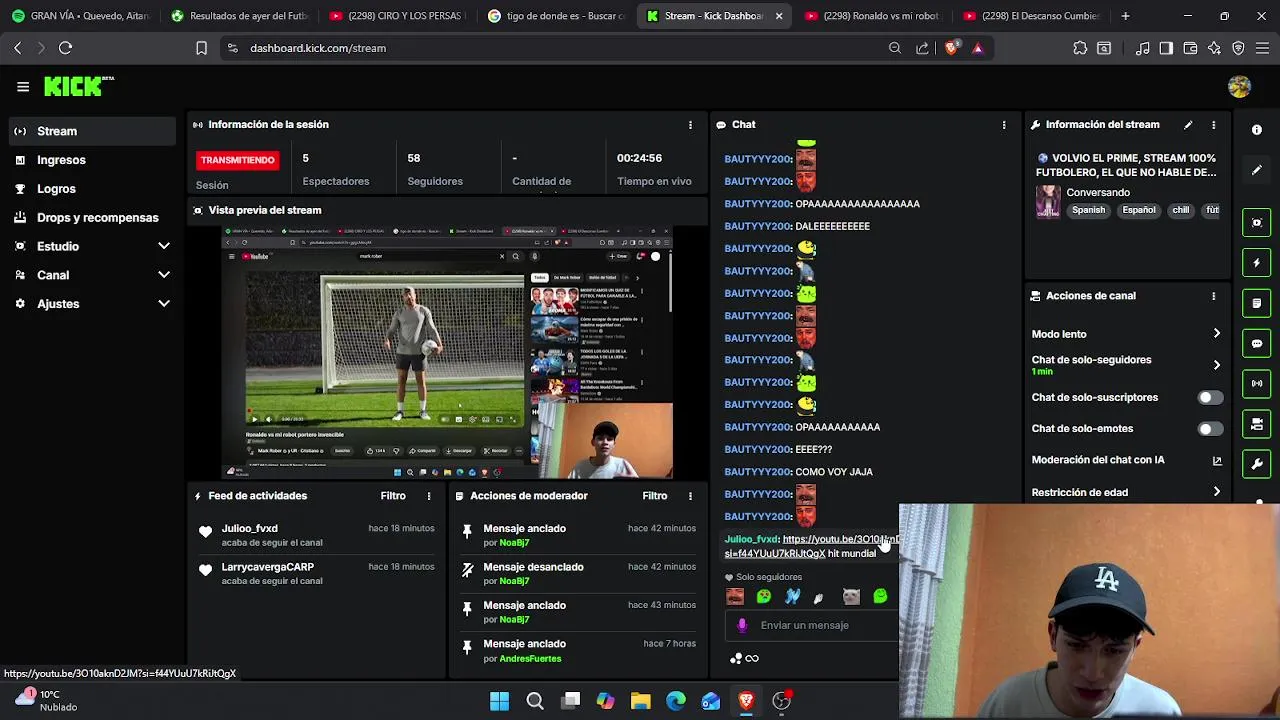Open Chat de solo-seguidores options arrow
The width and height of the screenshot is (1280, 720).
[x=1217, y=365]
